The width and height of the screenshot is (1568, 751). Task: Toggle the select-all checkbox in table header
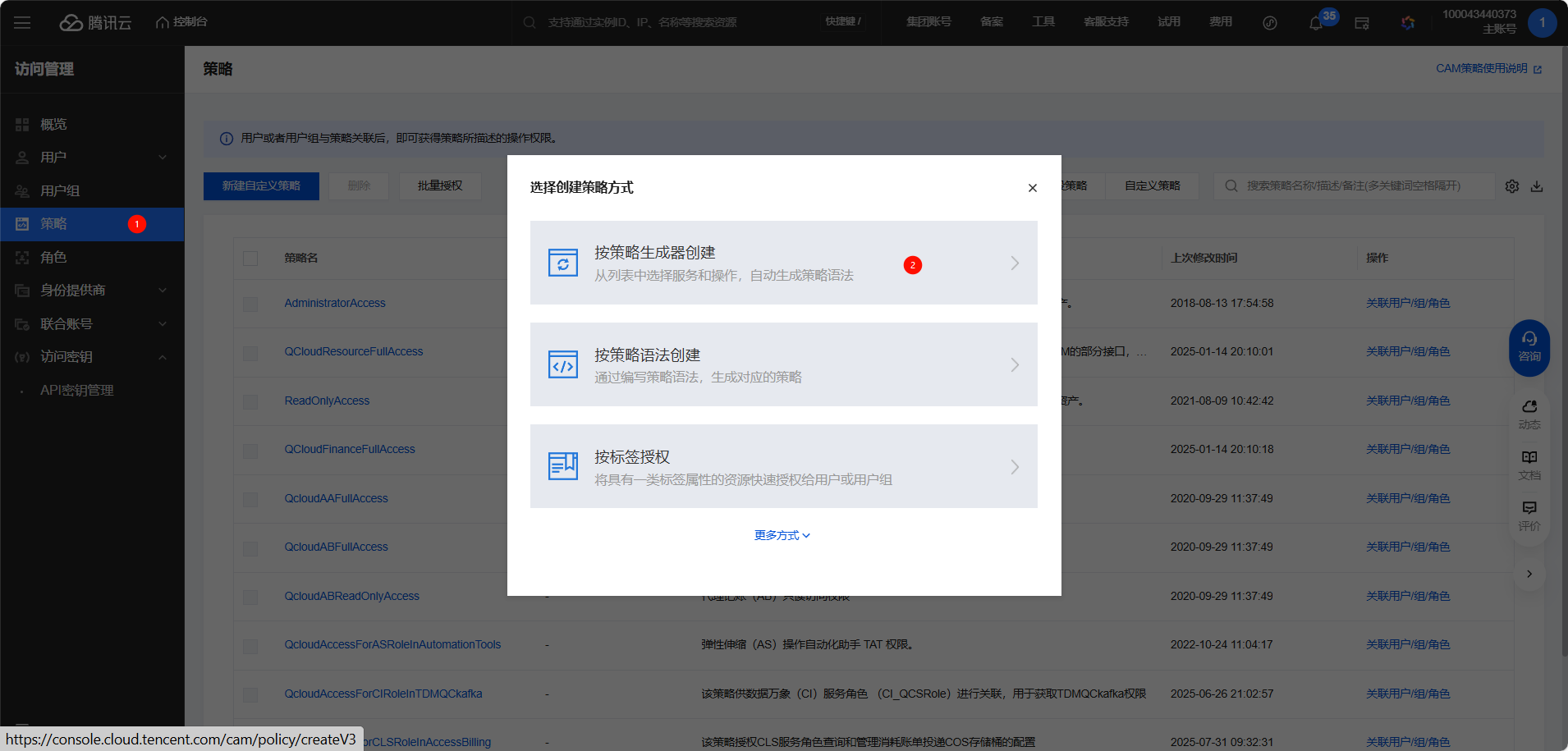250,259
